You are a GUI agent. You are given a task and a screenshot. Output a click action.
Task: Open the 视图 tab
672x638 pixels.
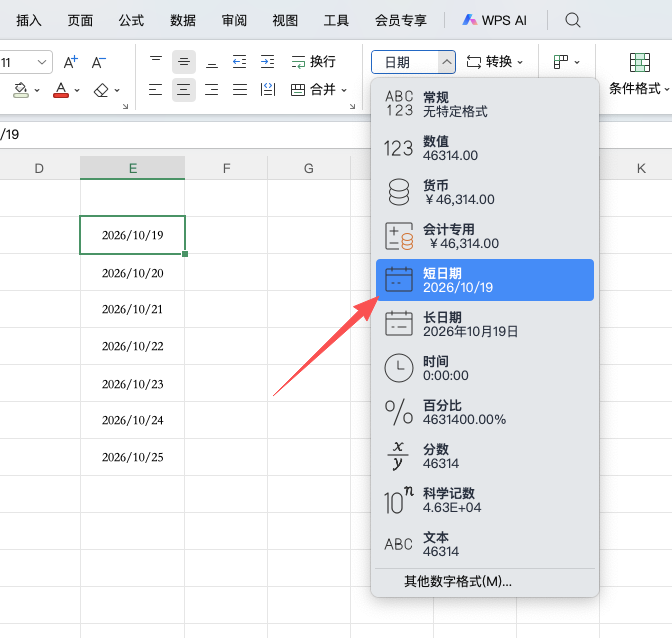coord(285,20)
